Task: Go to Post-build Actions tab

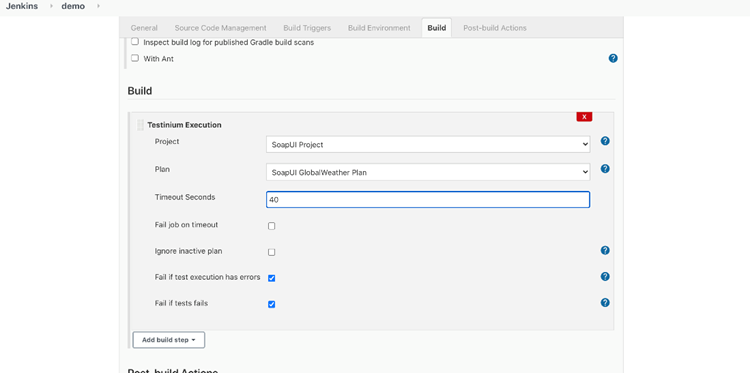Action: coord(495,28)
